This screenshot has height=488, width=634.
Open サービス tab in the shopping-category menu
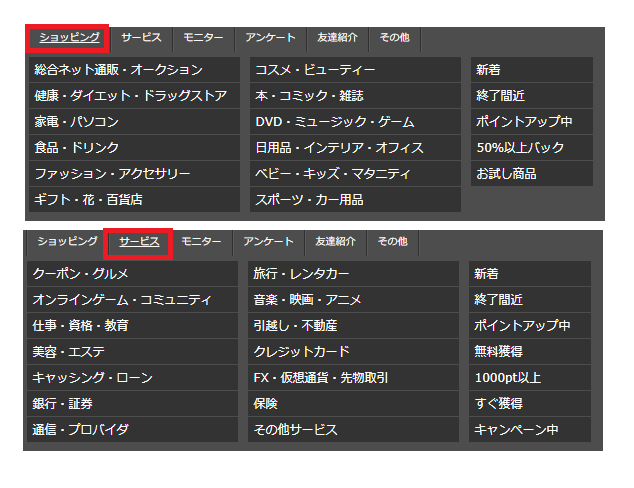141,38
